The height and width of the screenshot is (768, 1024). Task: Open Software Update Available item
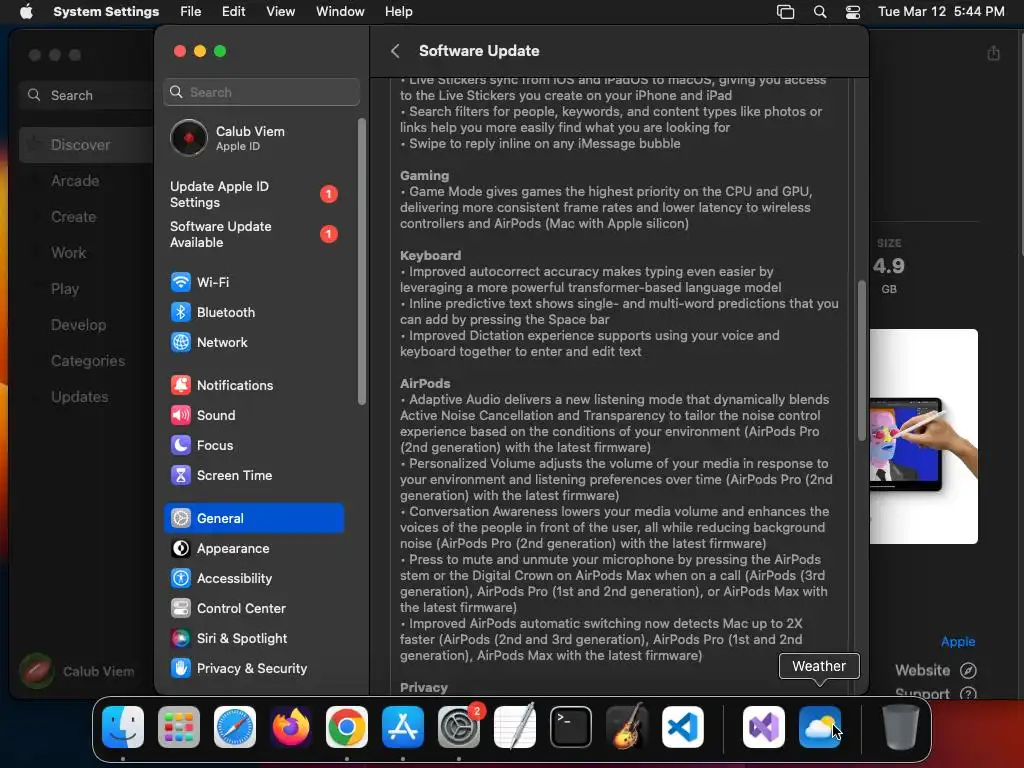coord(254,234)
